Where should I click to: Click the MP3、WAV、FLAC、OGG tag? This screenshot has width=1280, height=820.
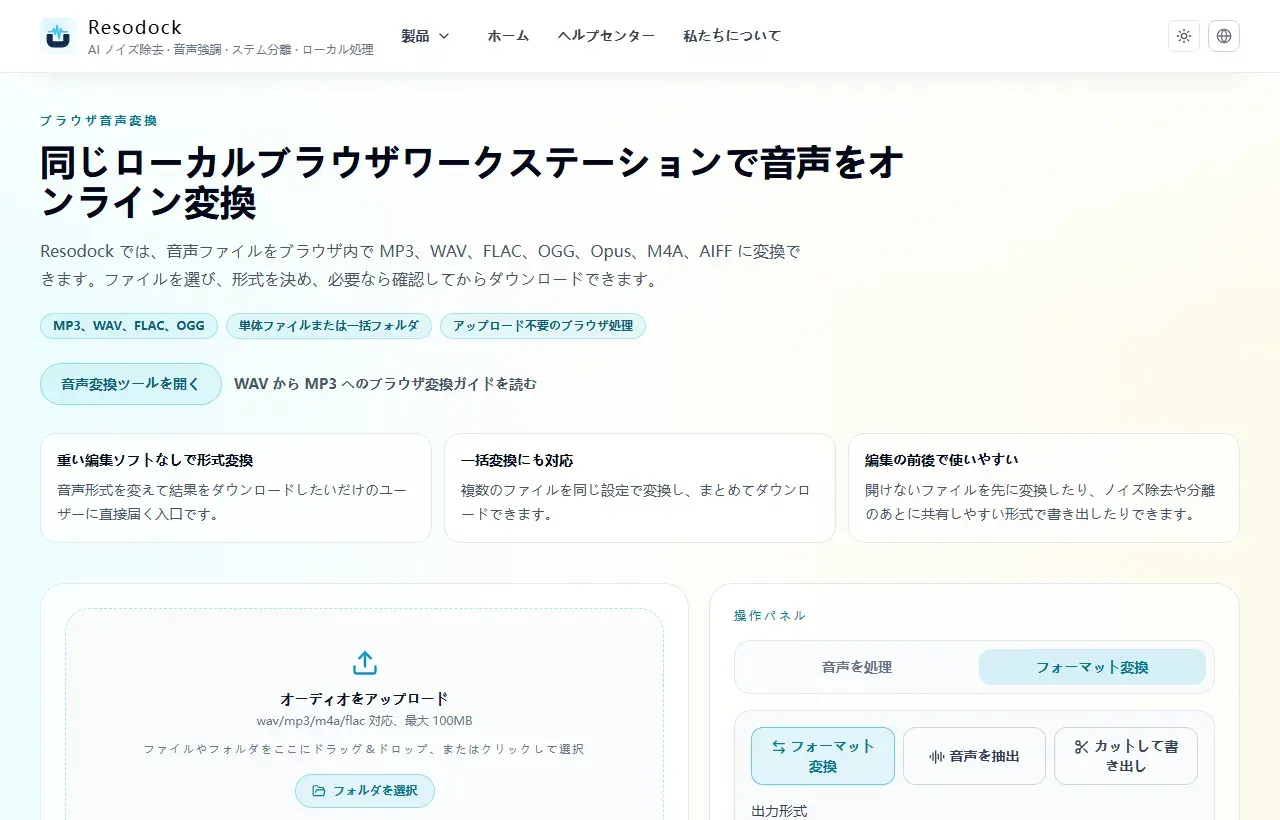(129, 326)
